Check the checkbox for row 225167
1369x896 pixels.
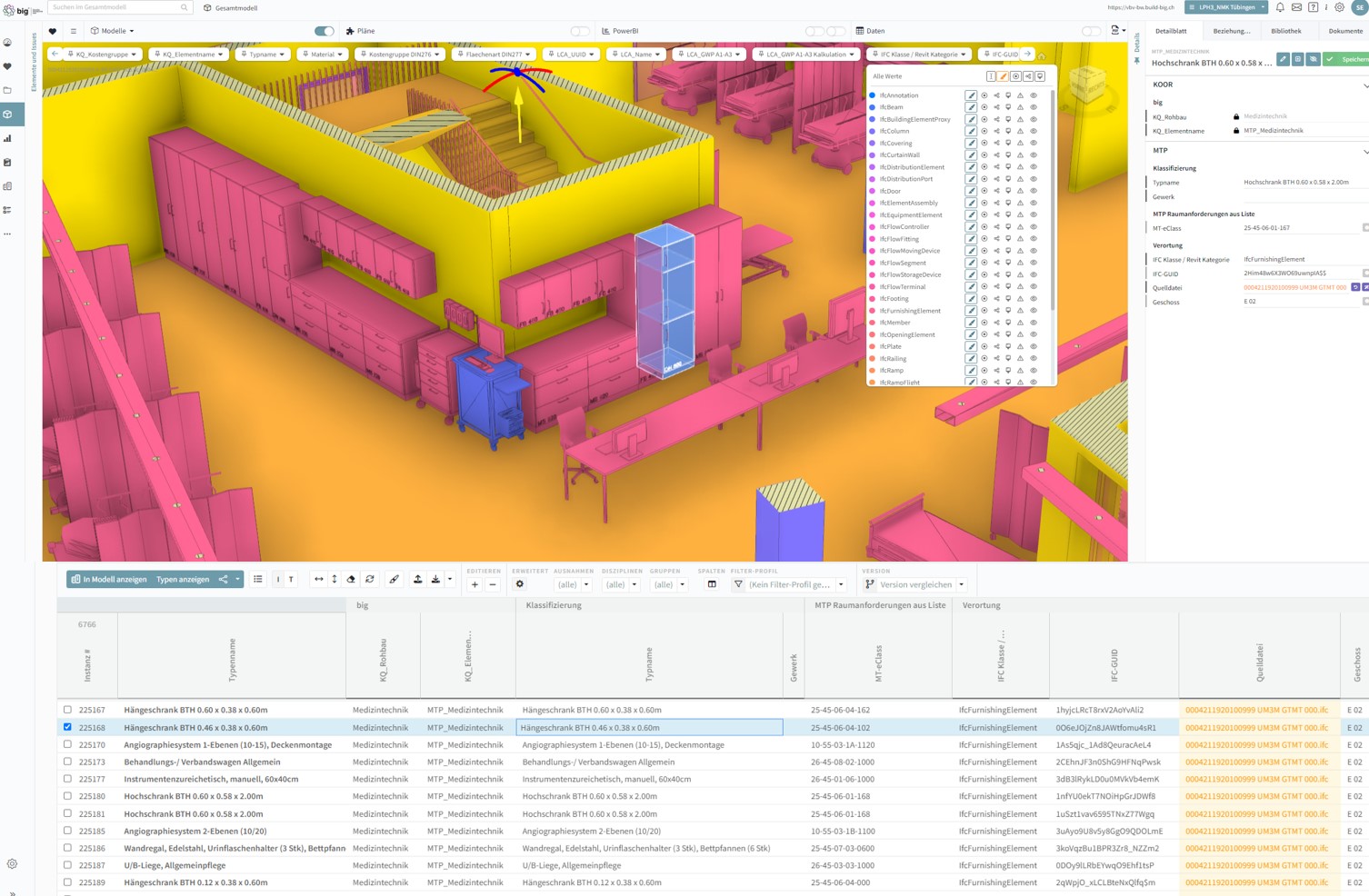click(67, 710)
